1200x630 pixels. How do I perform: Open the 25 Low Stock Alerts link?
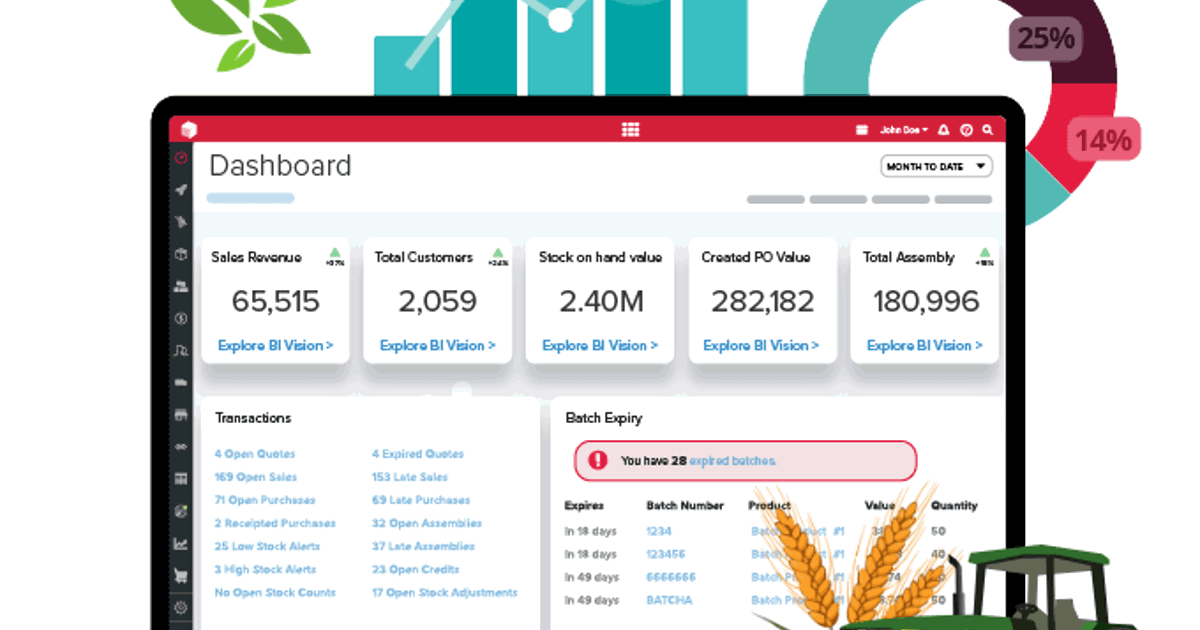pyautogui.click(x=267, y=546)
